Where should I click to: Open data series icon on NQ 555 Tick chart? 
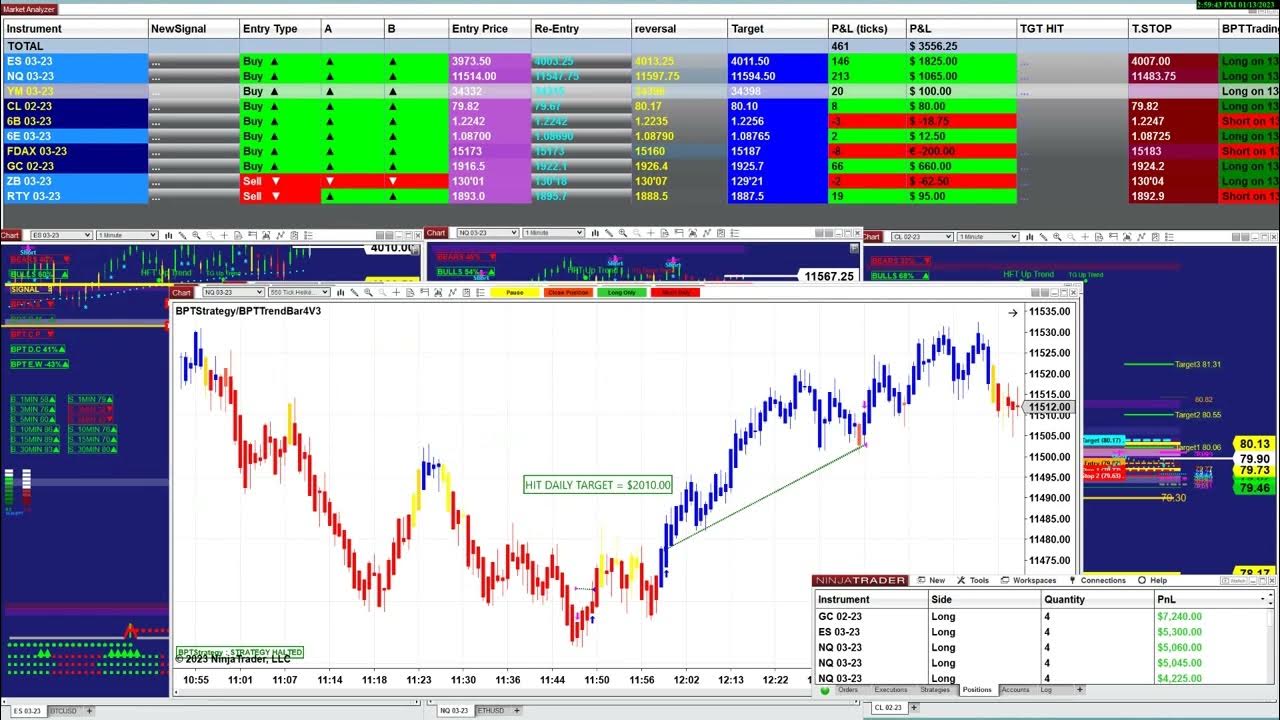(x=438, y=292)
